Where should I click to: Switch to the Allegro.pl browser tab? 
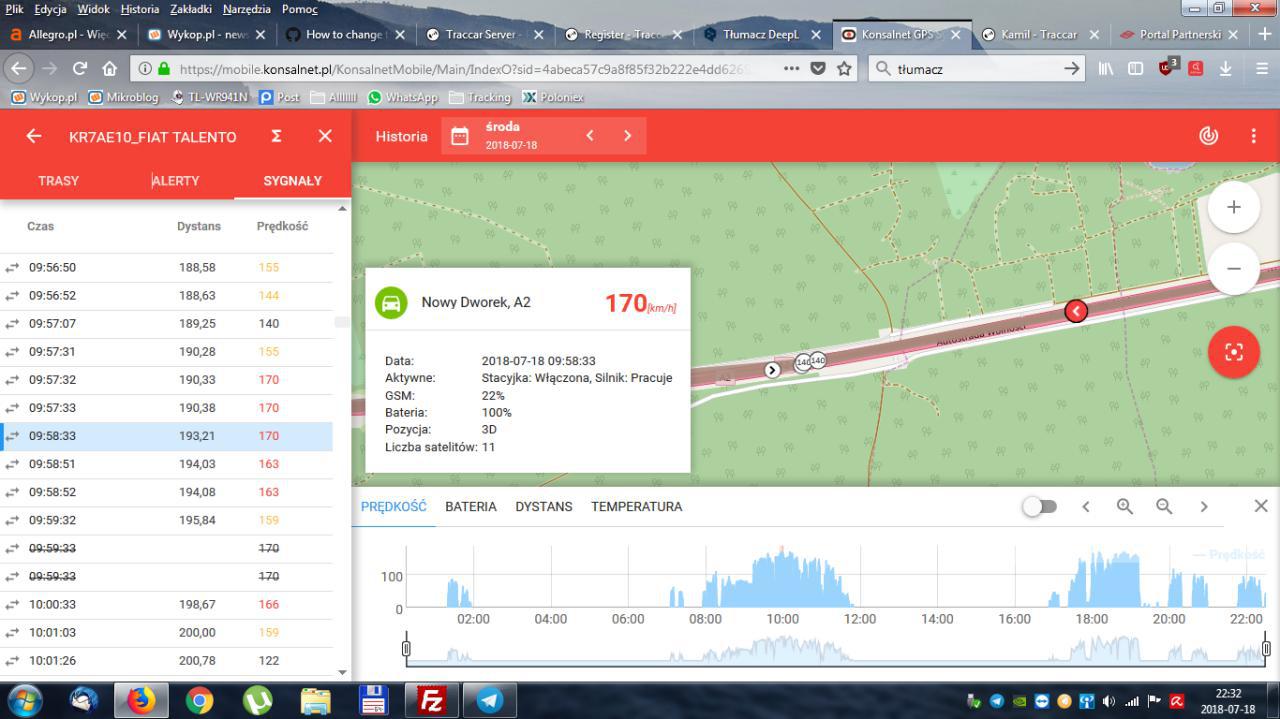point(68,34)
